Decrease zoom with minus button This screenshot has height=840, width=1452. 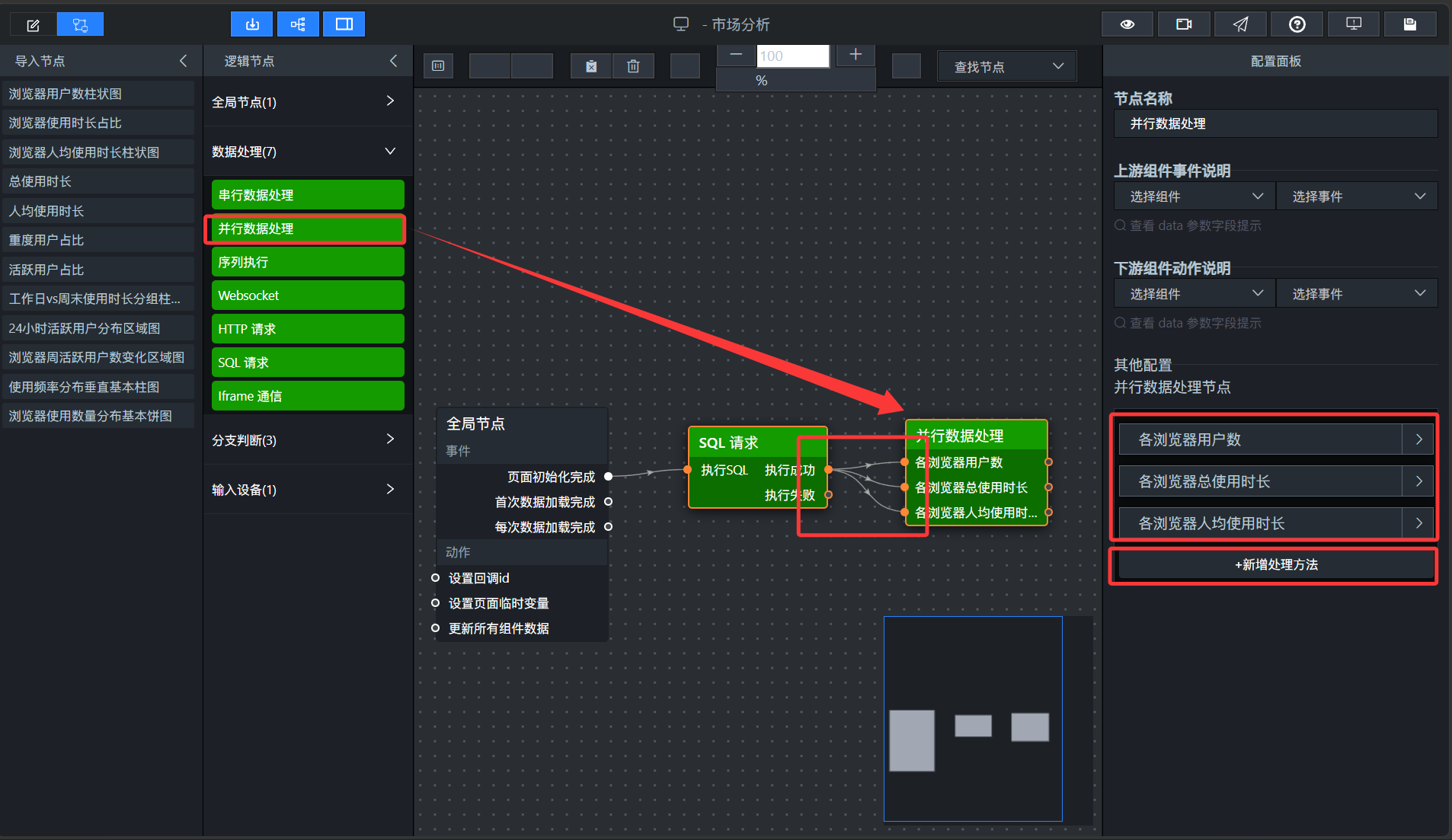tap(736, 55)
